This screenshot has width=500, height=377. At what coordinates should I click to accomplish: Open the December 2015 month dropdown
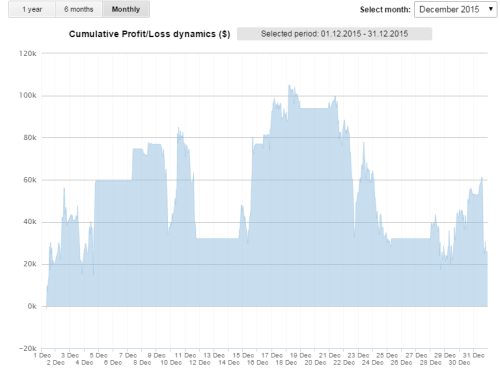455,9
